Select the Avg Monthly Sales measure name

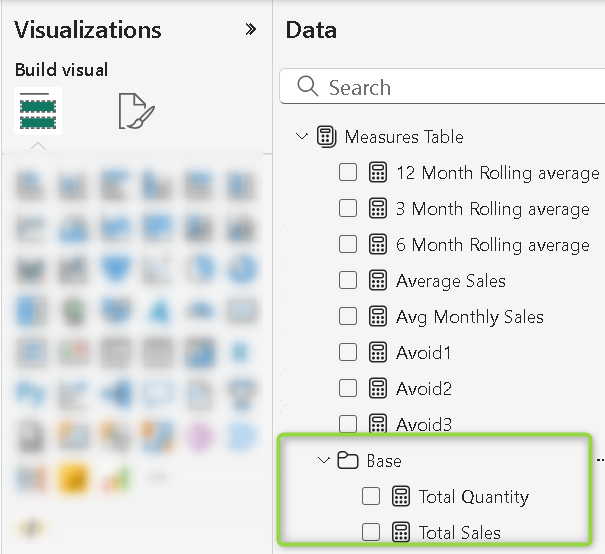click(x=470, y=318)
